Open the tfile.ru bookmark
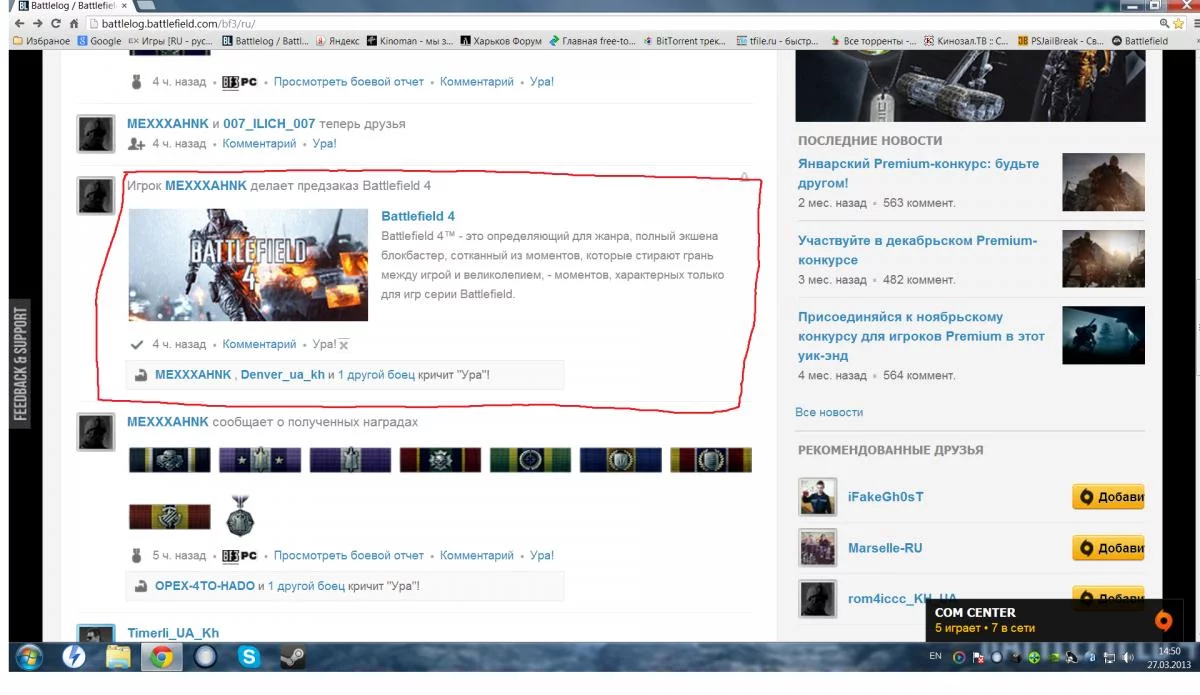 776,41
